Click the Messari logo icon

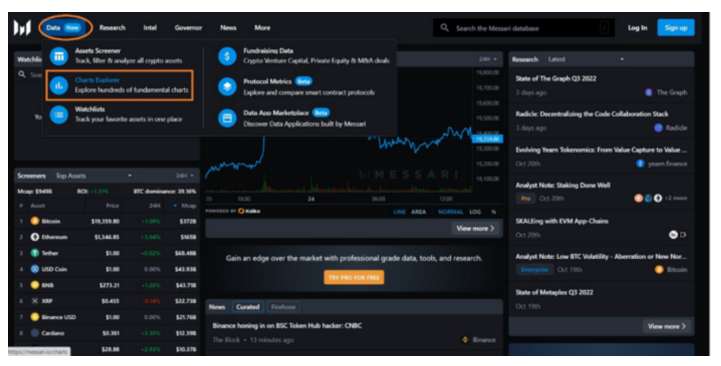coord(22,28)
